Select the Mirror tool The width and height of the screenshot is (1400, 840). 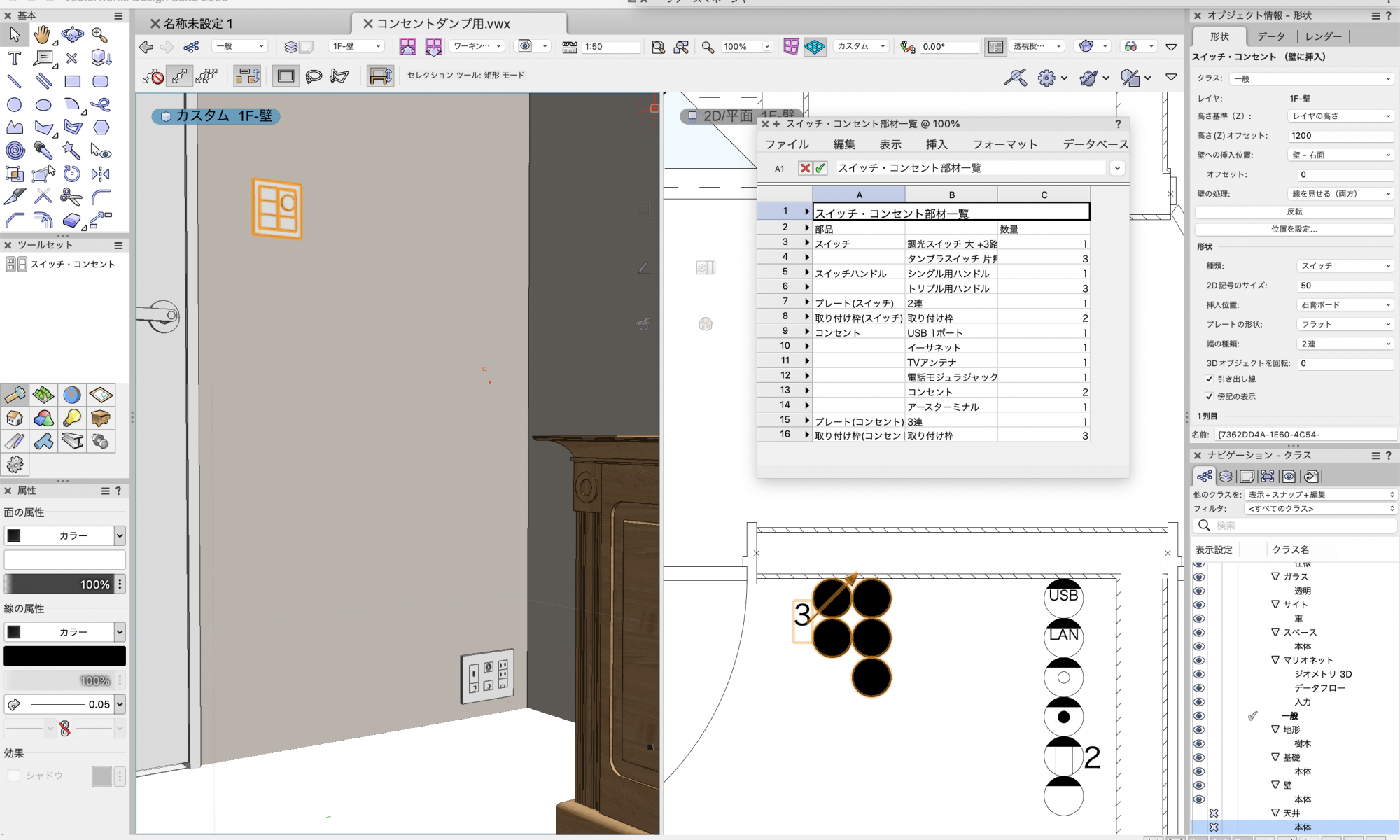[x=100, y=174]
